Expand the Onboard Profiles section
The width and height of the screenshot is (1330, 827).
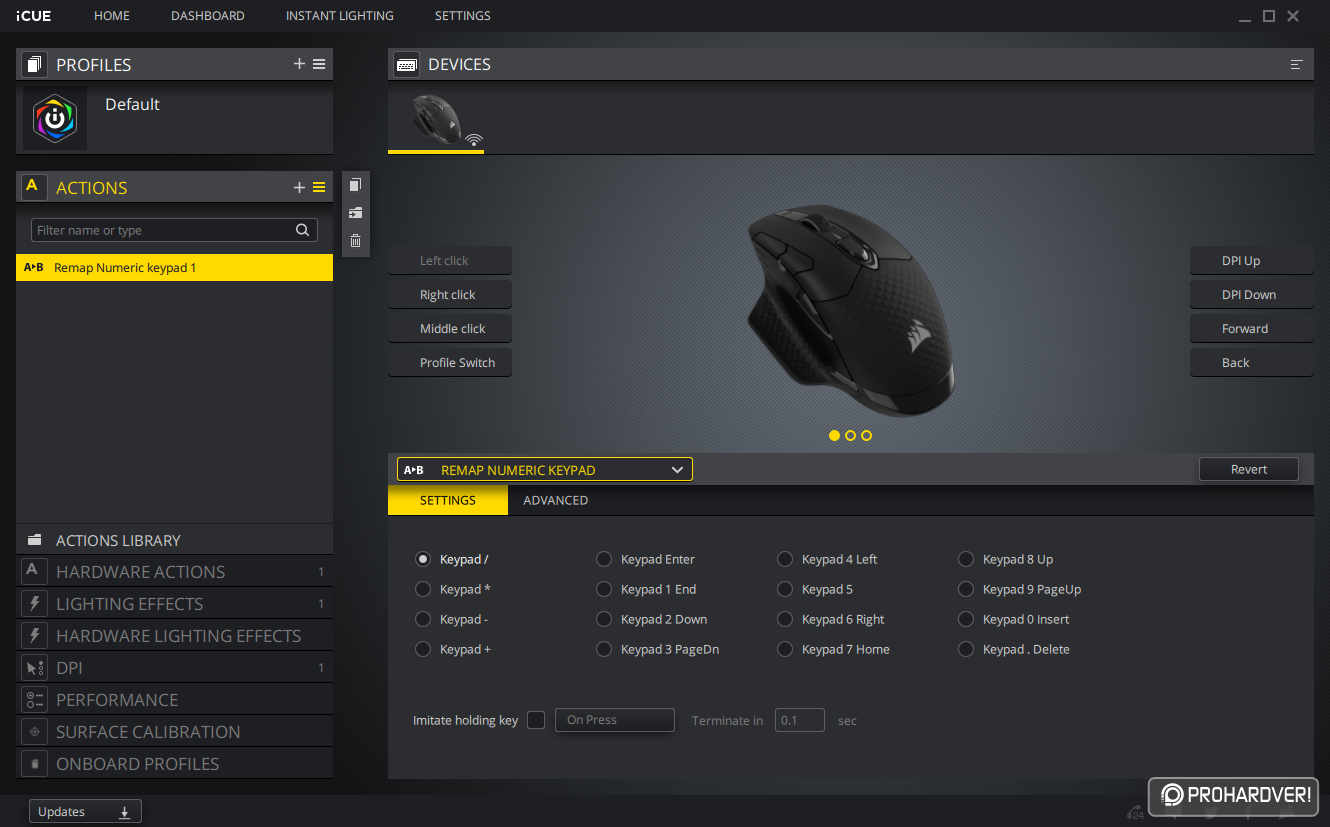point(174,764)
